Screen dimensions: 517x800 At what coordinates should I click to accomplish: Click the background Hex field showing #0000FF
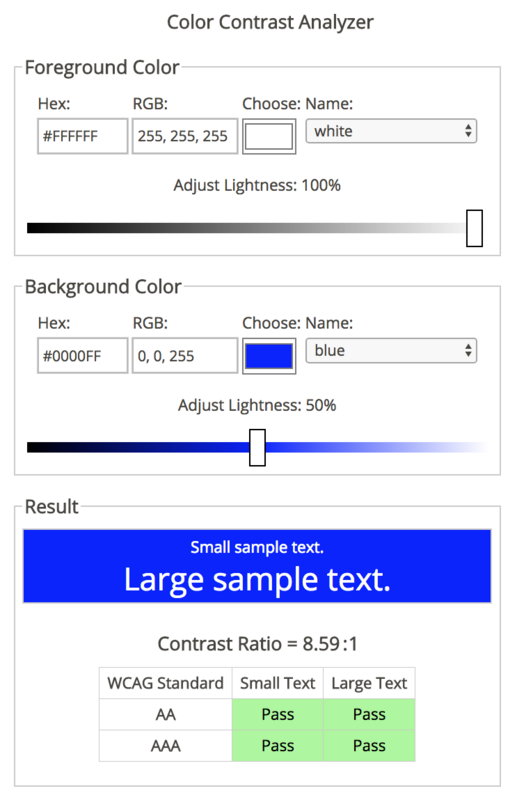tap(83, 356)
